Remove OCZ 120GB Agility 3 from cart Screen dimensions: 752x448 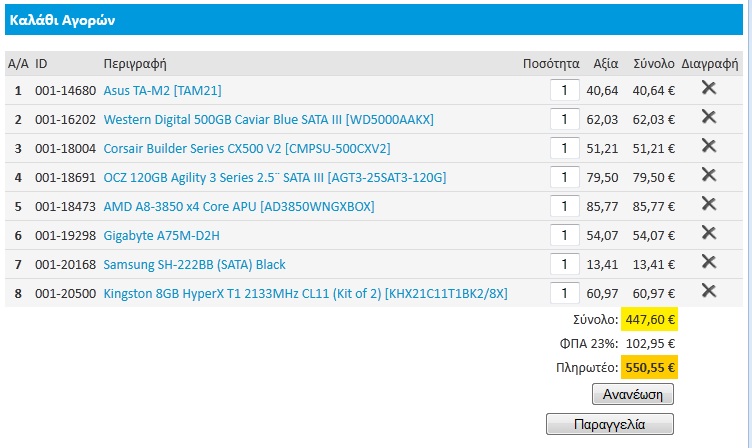pos(709,175)
